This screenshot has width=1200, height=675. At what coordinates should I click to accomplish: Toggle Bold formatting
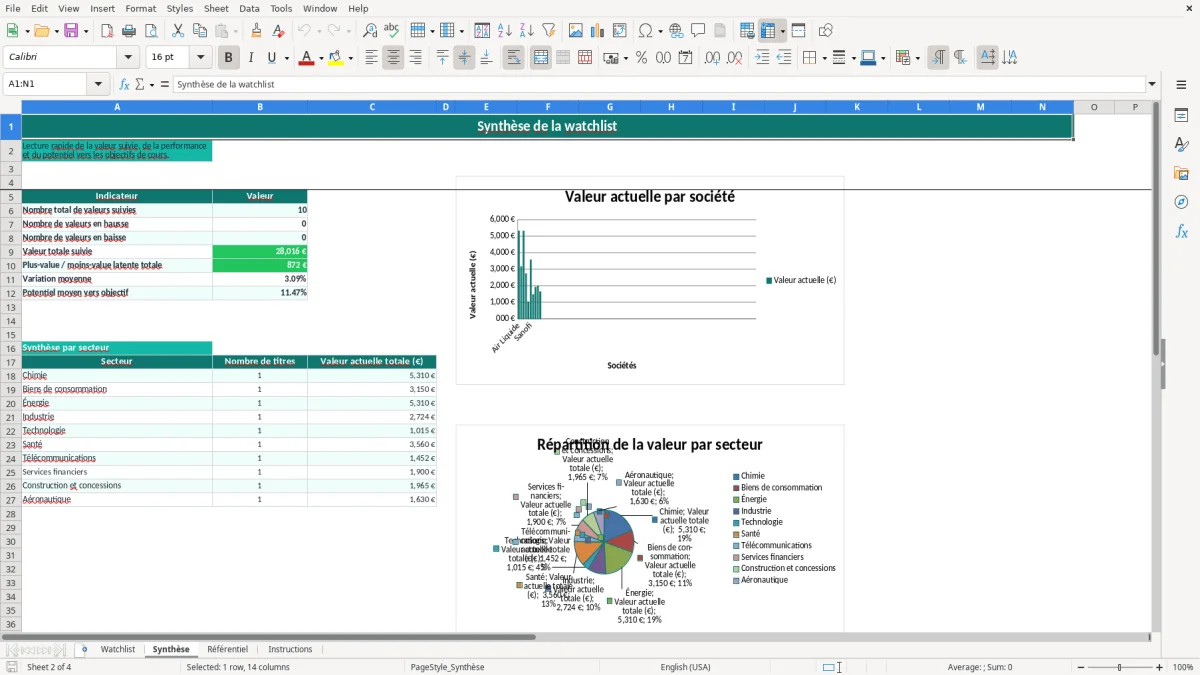click(x=228, y=58)
